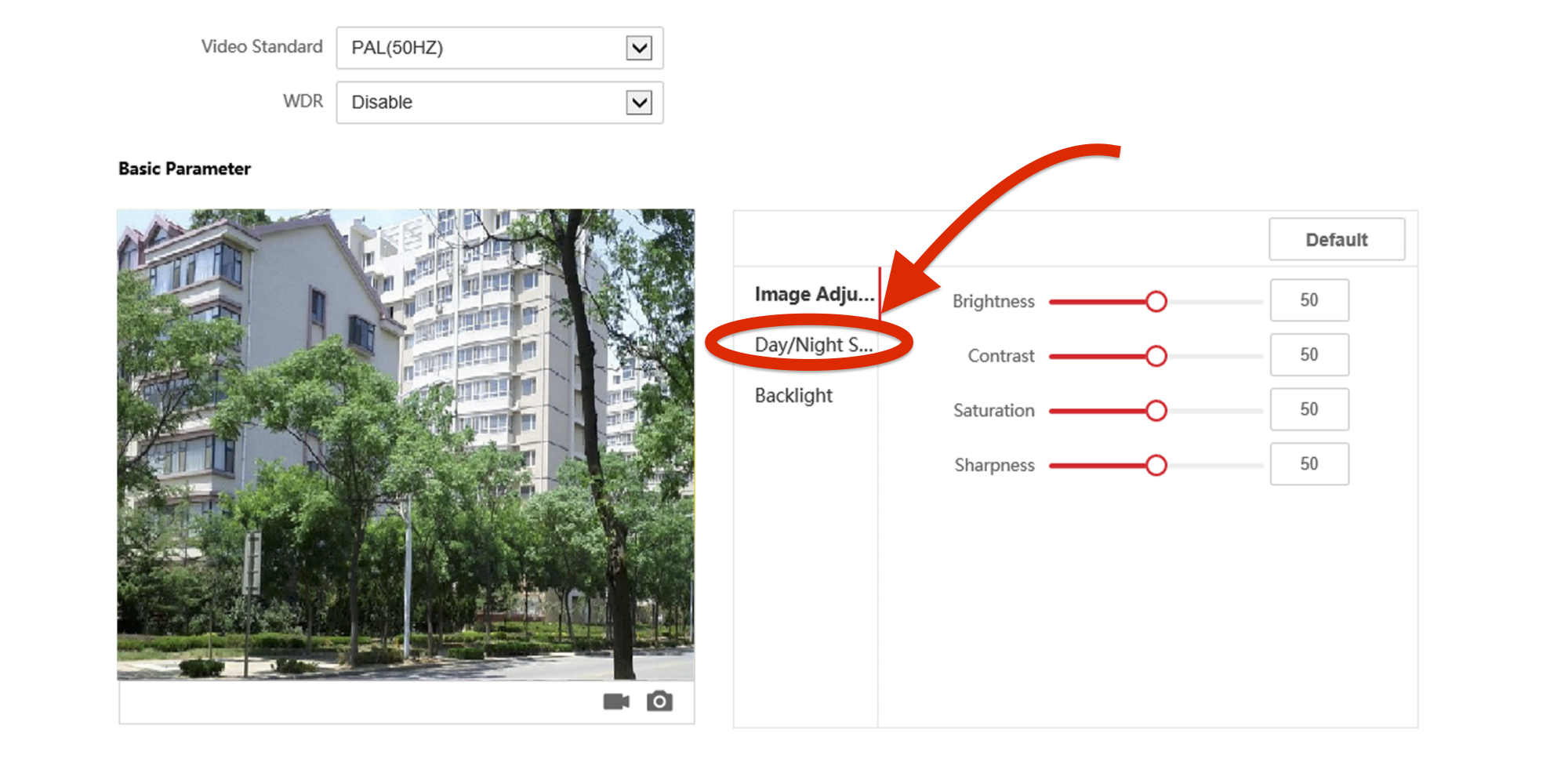
Task: Open the Video Standard dropdown arrow
Action: (x=639, y=48)
